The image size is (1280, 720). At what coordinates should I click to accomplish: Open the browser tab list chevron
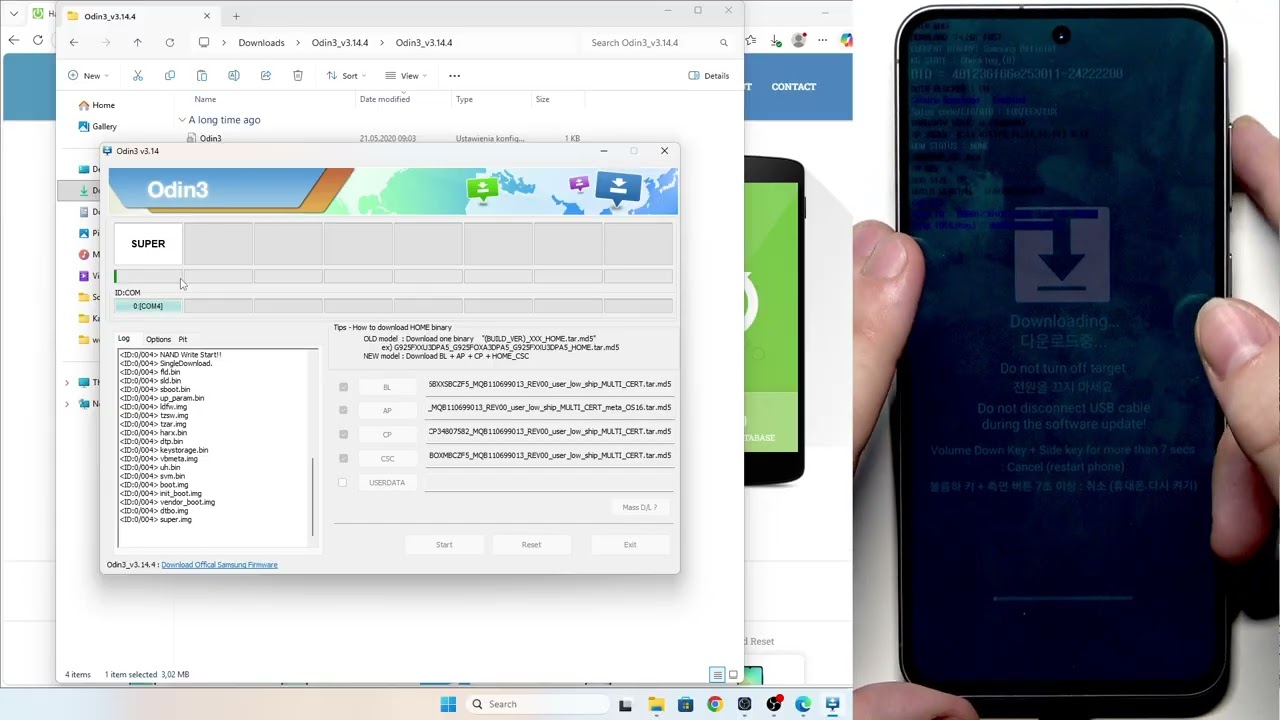pos(14,14)
